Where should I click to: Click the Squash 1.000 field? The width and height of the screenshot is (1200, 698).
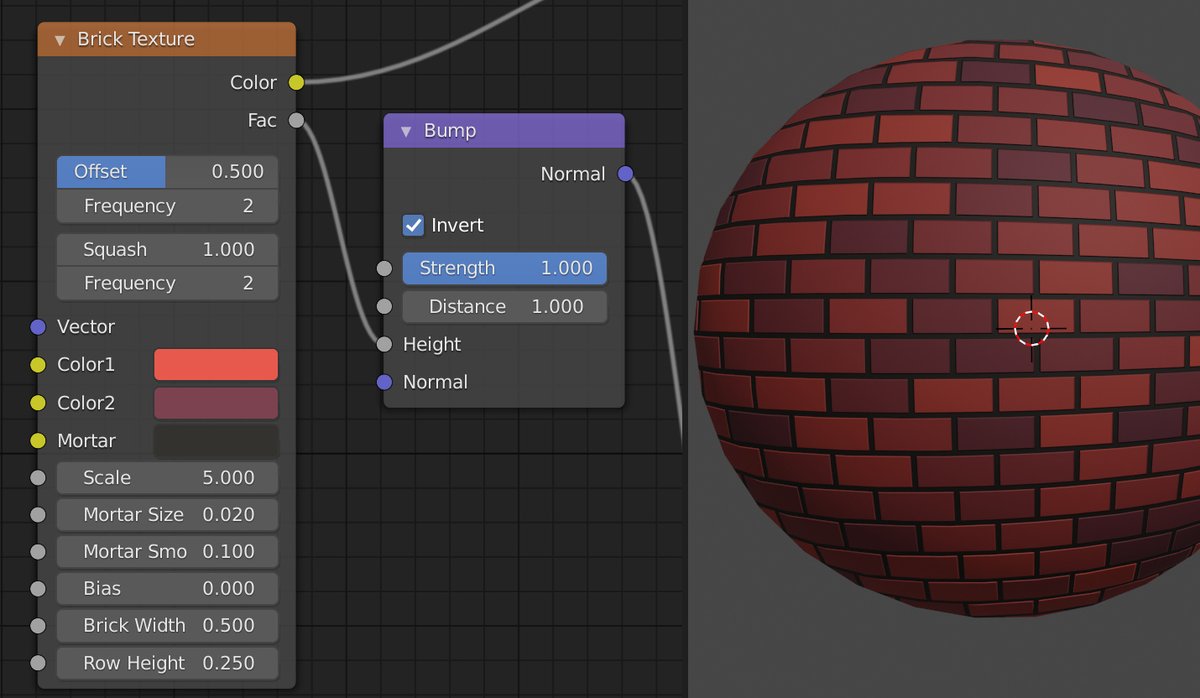pos(167,250)
